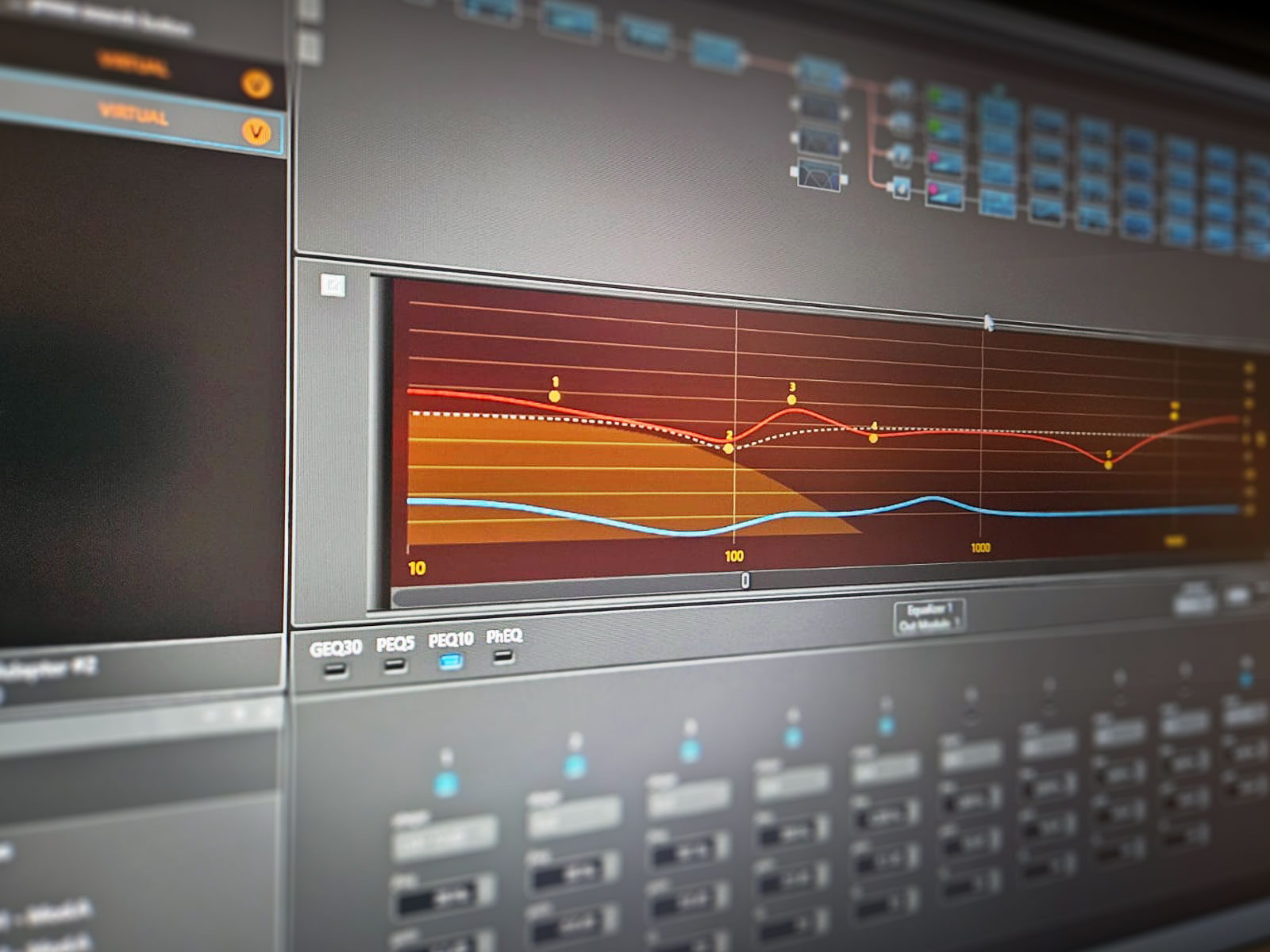Click the small graph icon left of EQ display

[x=333, y=285]
